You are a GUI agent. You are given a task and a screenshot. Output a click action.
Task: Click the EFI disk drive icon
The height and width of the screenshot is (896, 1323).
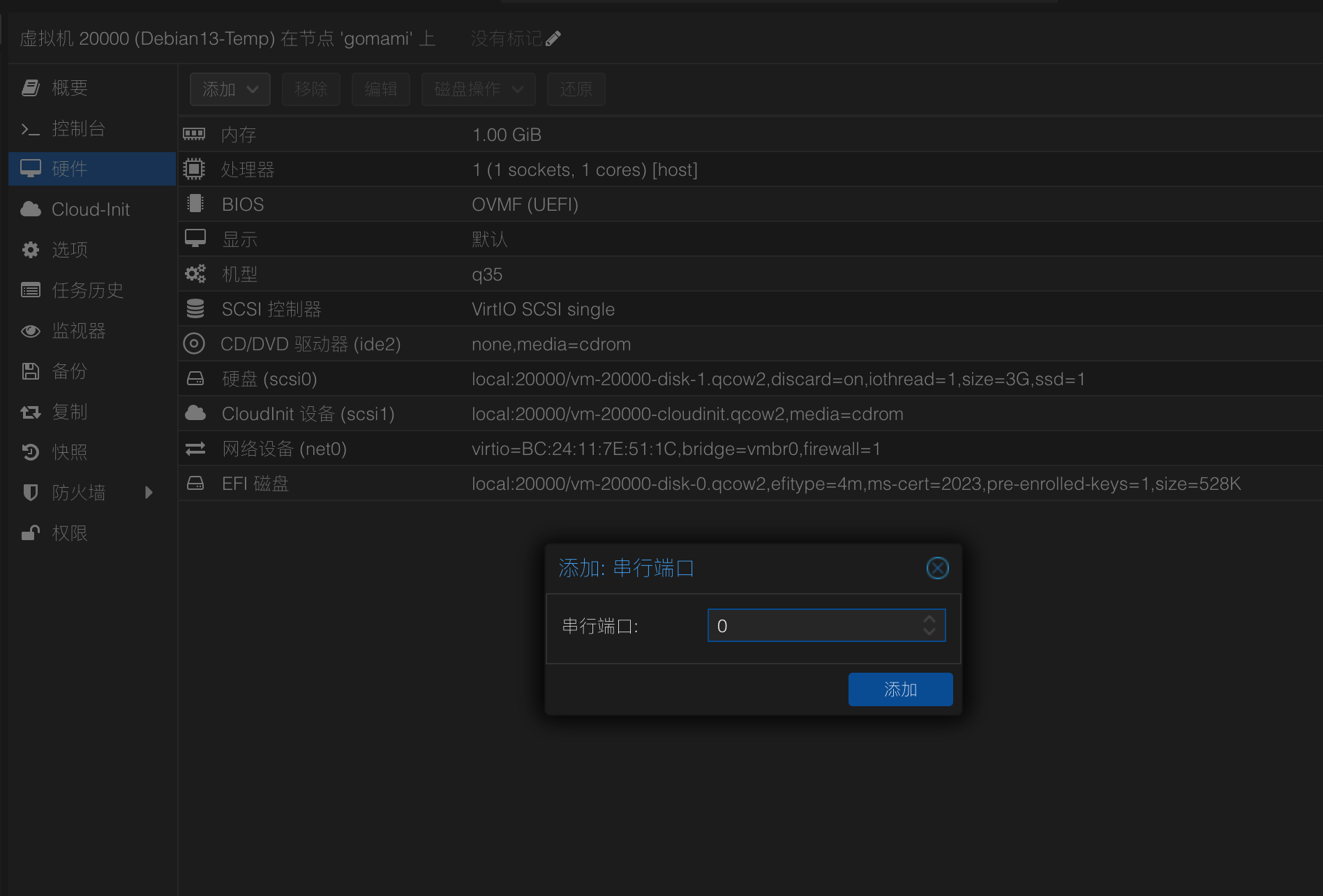(x=195, y=483)
